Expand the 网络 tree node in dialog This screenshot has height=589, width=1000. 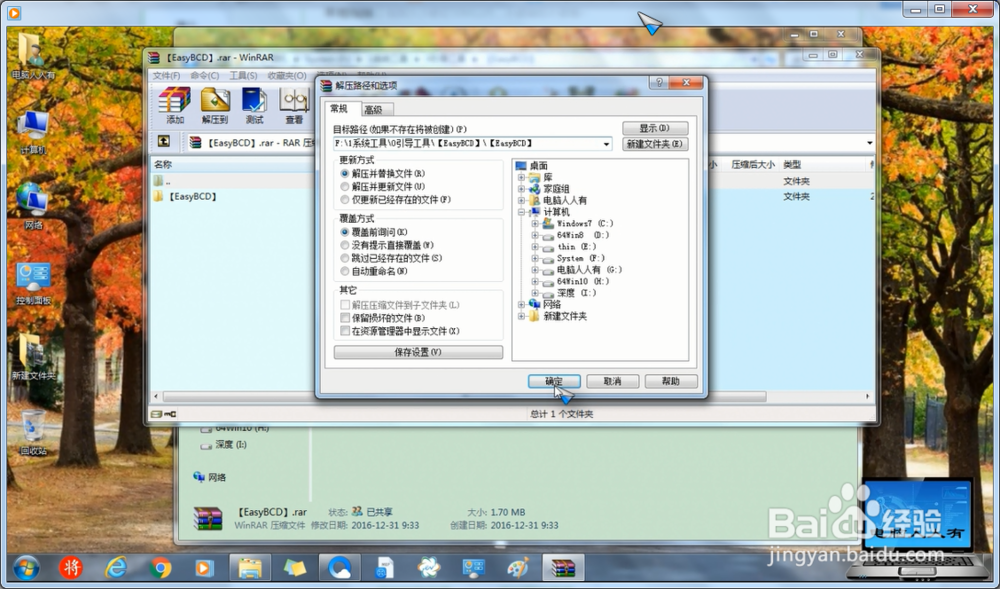(x=522, y=305)
